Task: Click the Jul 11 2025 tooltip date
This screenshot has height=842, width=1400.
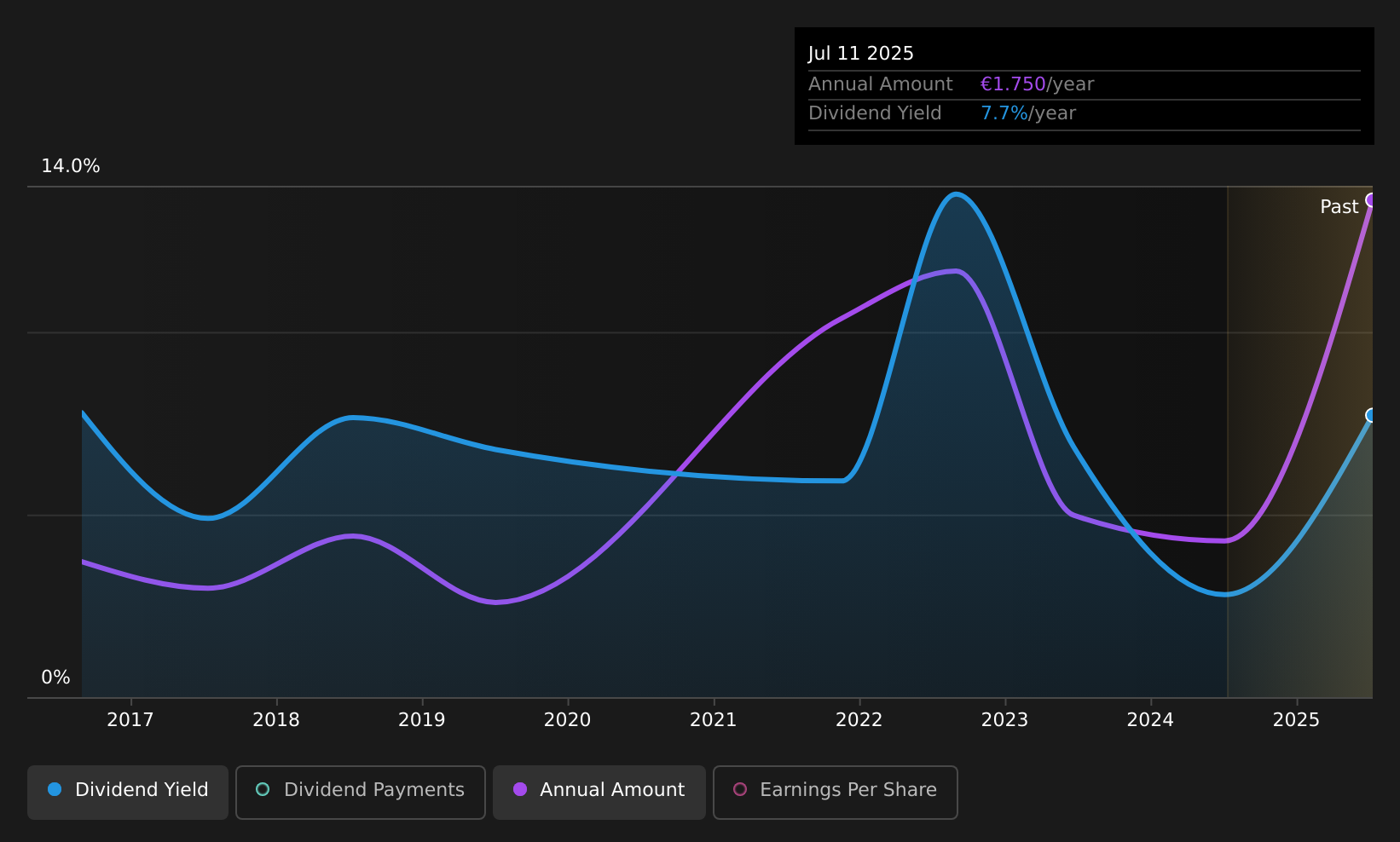Action: click(861, 54)
